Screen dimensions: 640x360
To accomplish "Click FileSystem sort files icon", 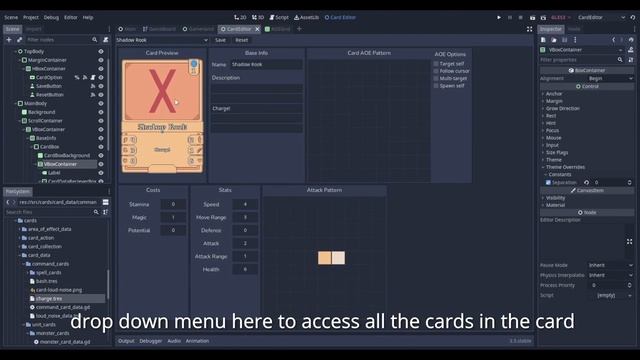I will 105,212.
